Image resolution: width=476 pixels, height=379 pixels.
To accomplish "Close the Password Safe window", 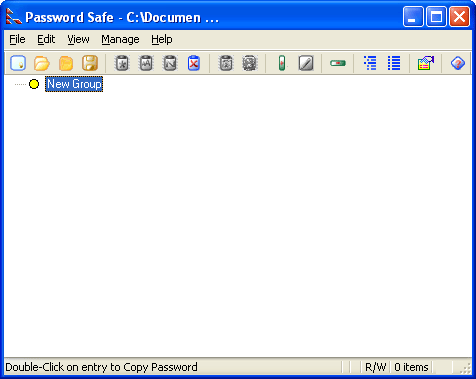I will tap(459, 17).
